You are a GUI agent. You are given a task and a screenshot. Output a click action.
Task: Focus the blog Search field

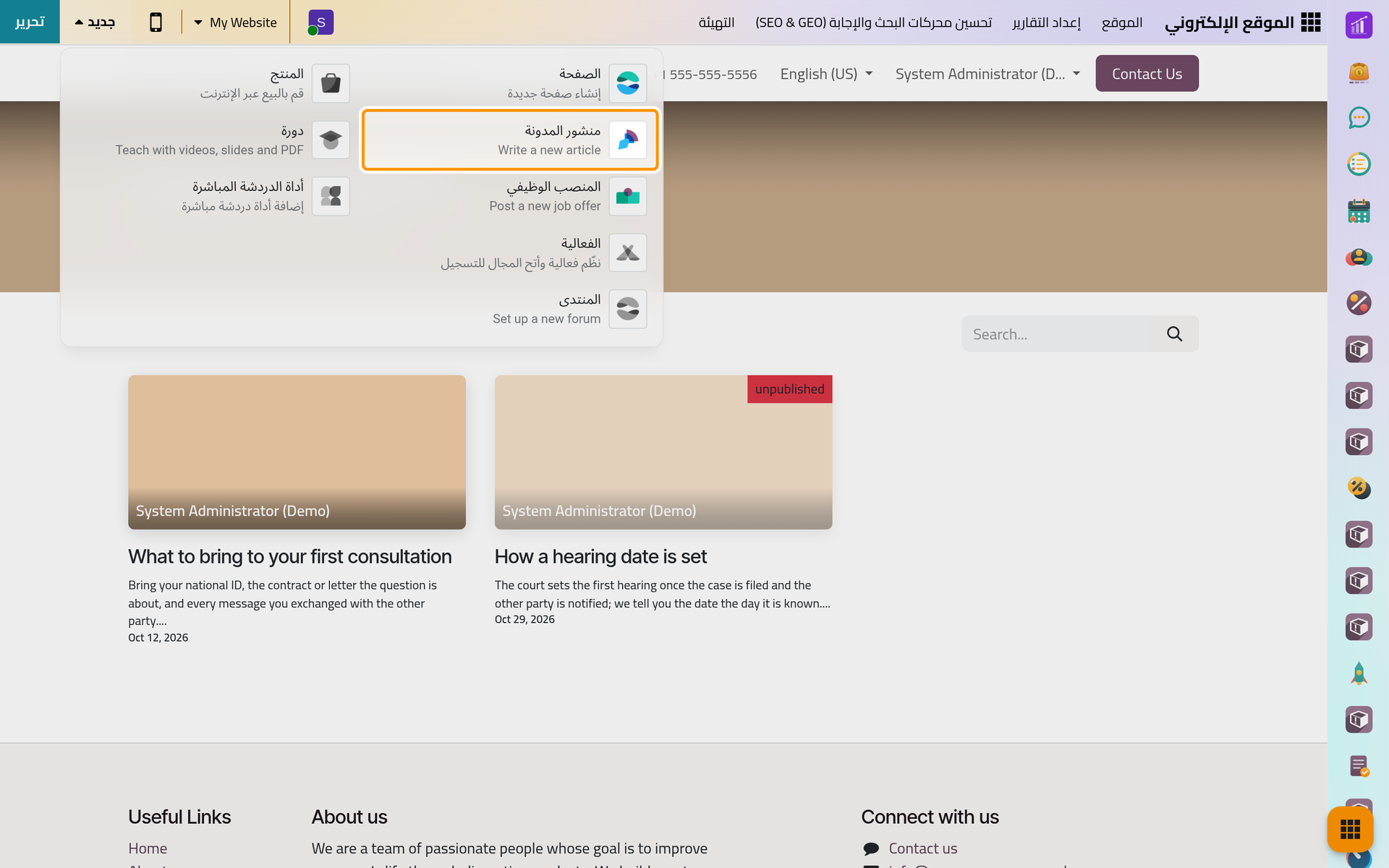1057,333
